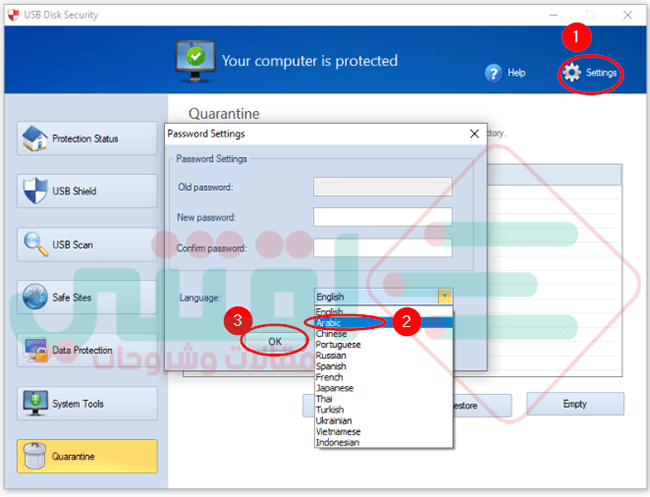Open the Safe Sites section
Image resolution: width=650 pixels, height=497 pixels.
(87, 297)
